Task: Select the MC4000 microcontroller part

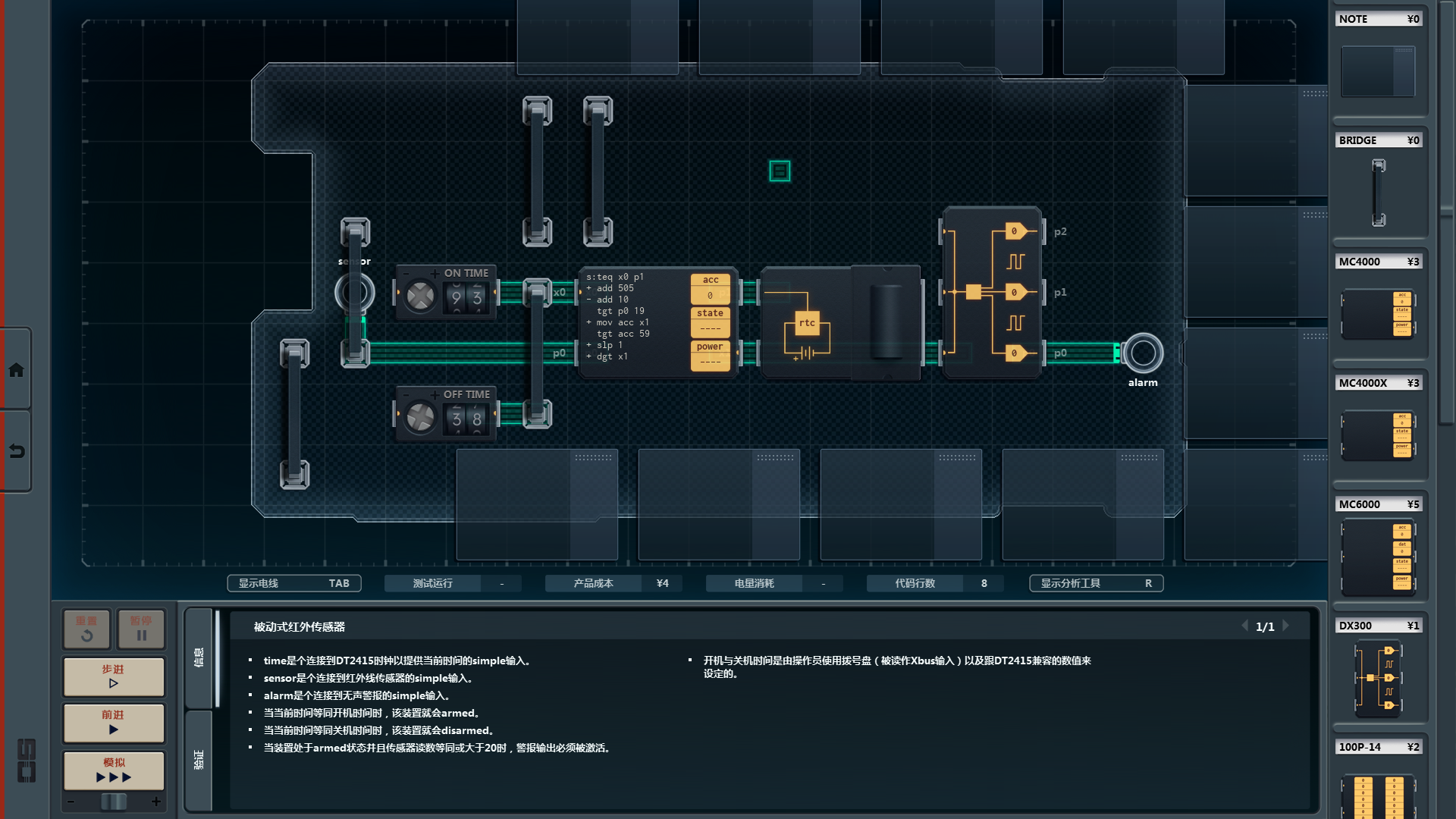Action: (1378, 313)
